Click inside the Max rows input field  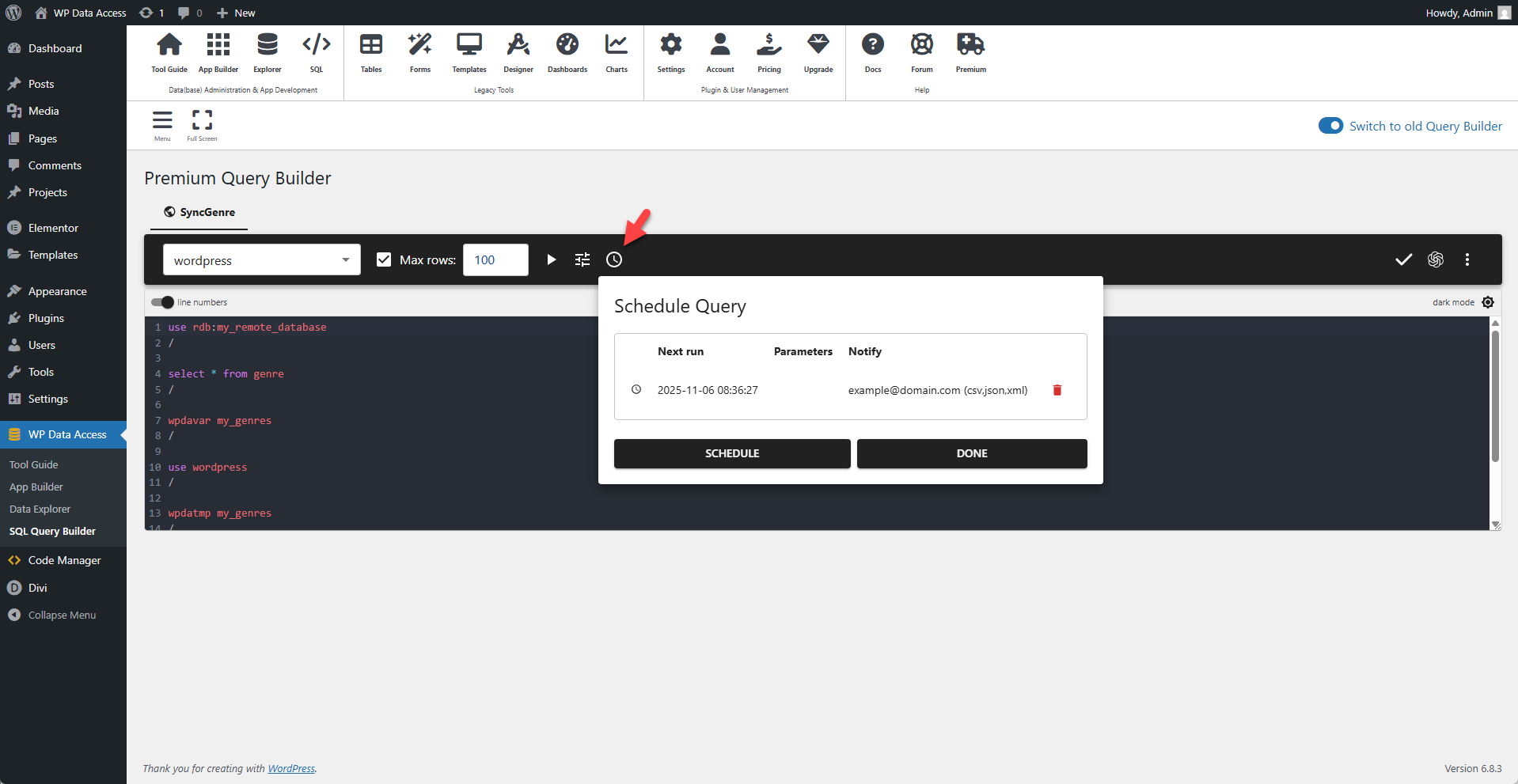495,259
